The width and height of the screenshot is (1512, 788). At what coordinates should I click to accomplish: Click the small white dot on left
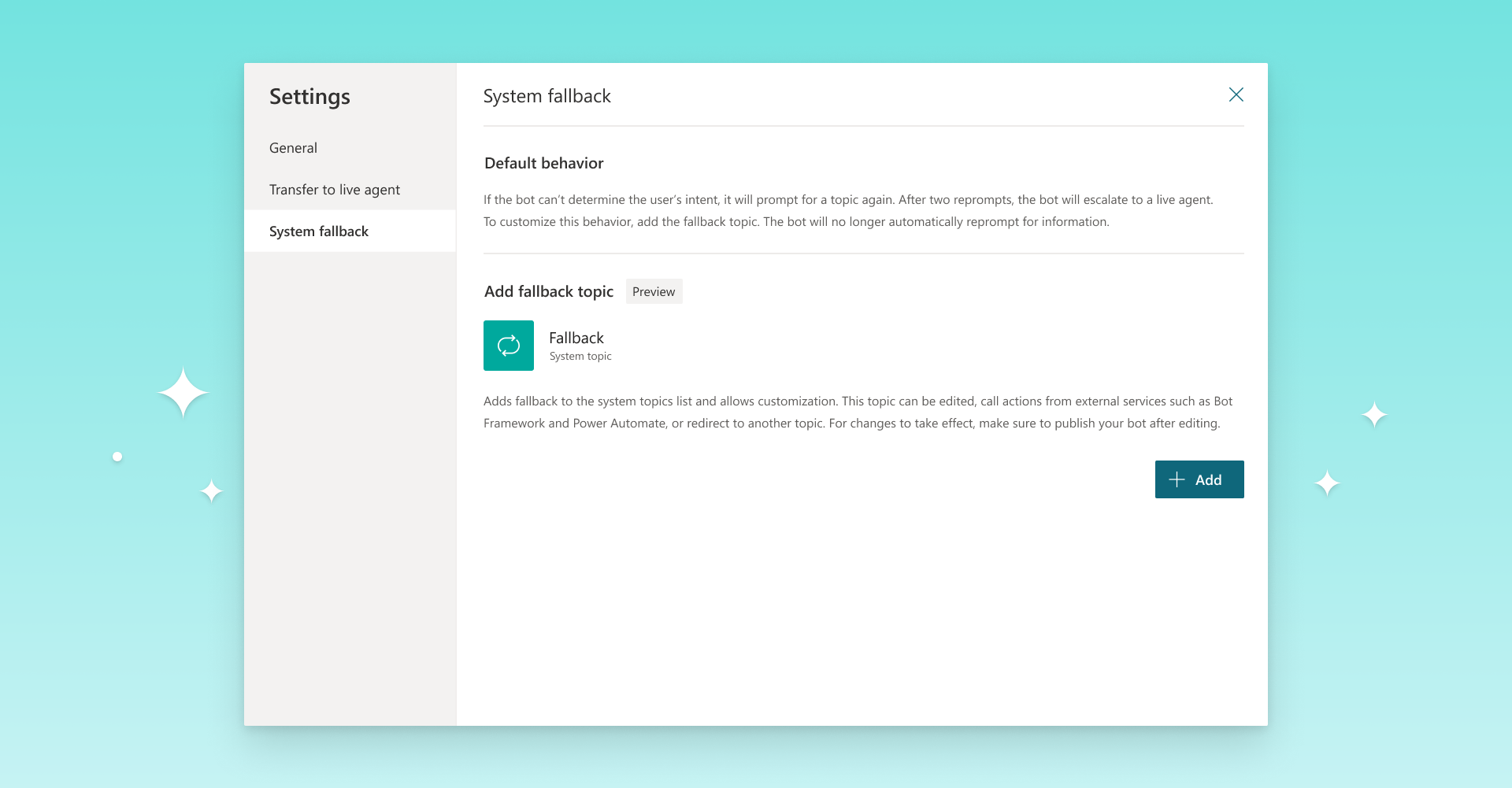pos(117,457)
